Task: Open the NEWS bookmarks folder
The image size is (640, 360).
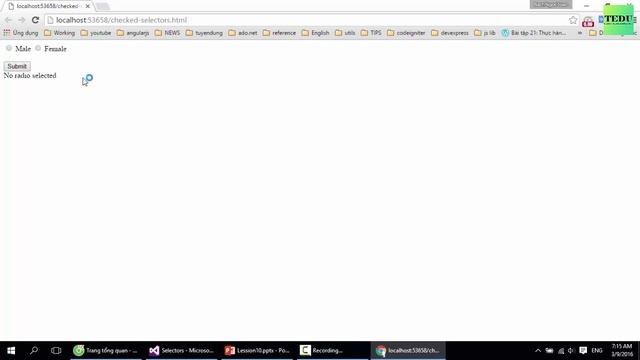Action: (x=167, y=33)
